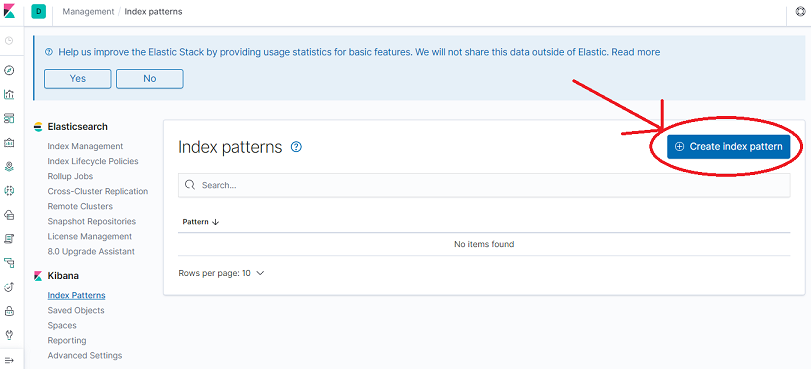Open Discover via compass sidebar icon
The height and width of the screenshot is (369, 811).
(9, 70)
